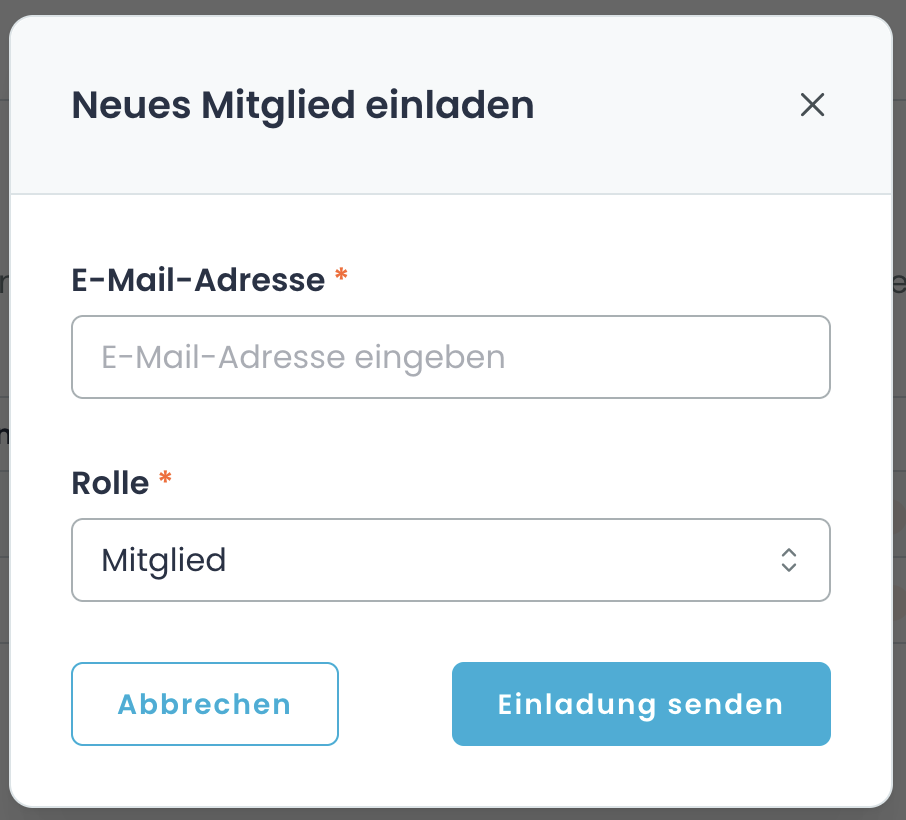Click the 'Mitglied' text inside the role selector
906x820 pixels.
[163, 560]
